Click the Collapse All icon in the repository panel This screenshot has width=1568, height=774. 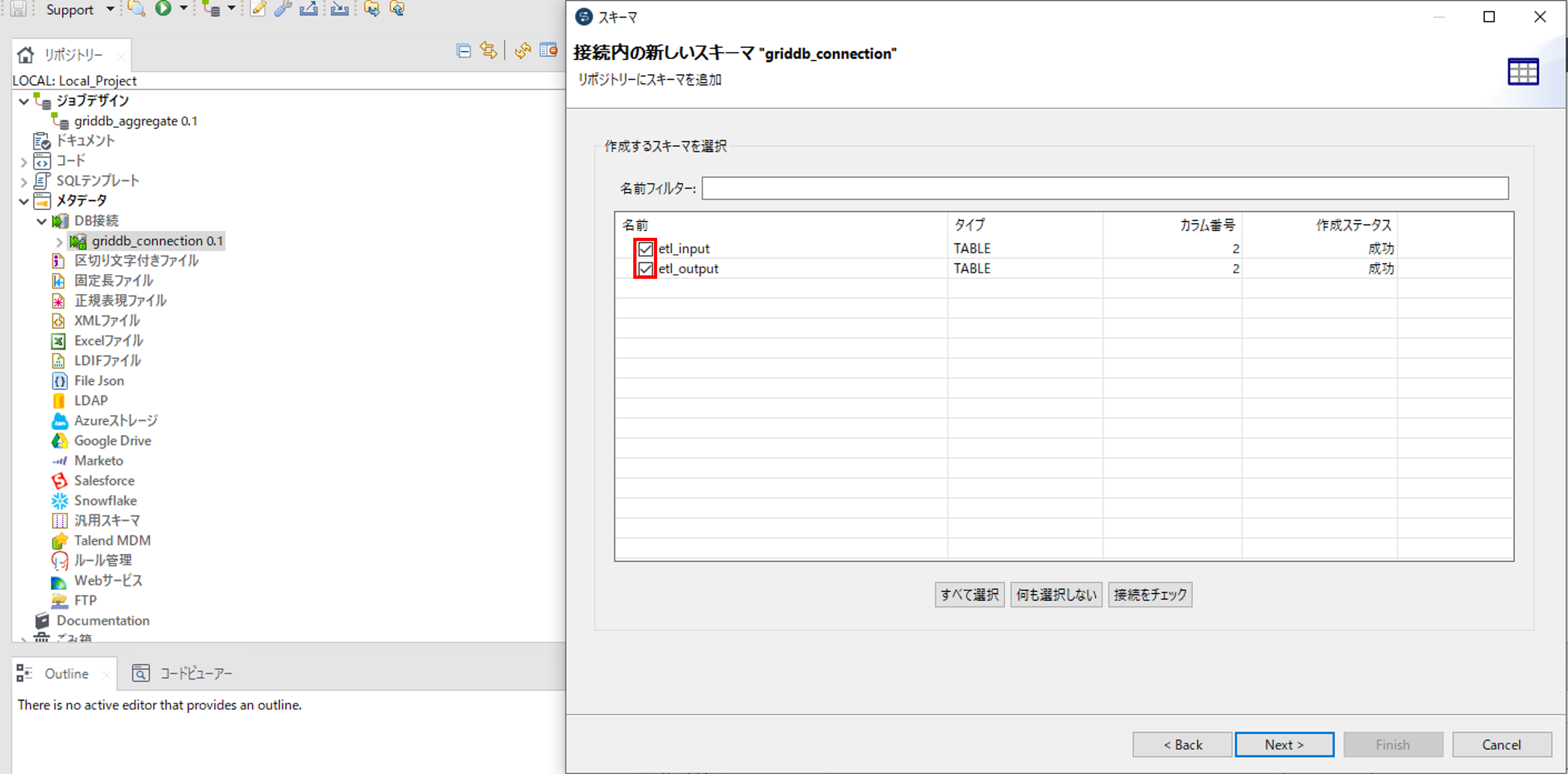click(x=464, y=51)
